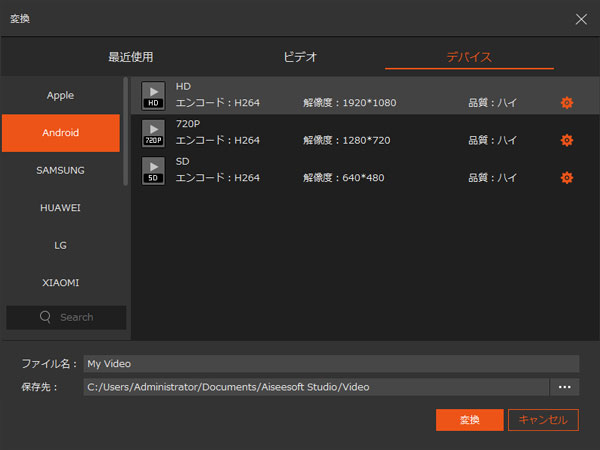Click the HD format play icon
This screenshot has height=450, width=600.
pyautogui.click(x=153, y=95)
